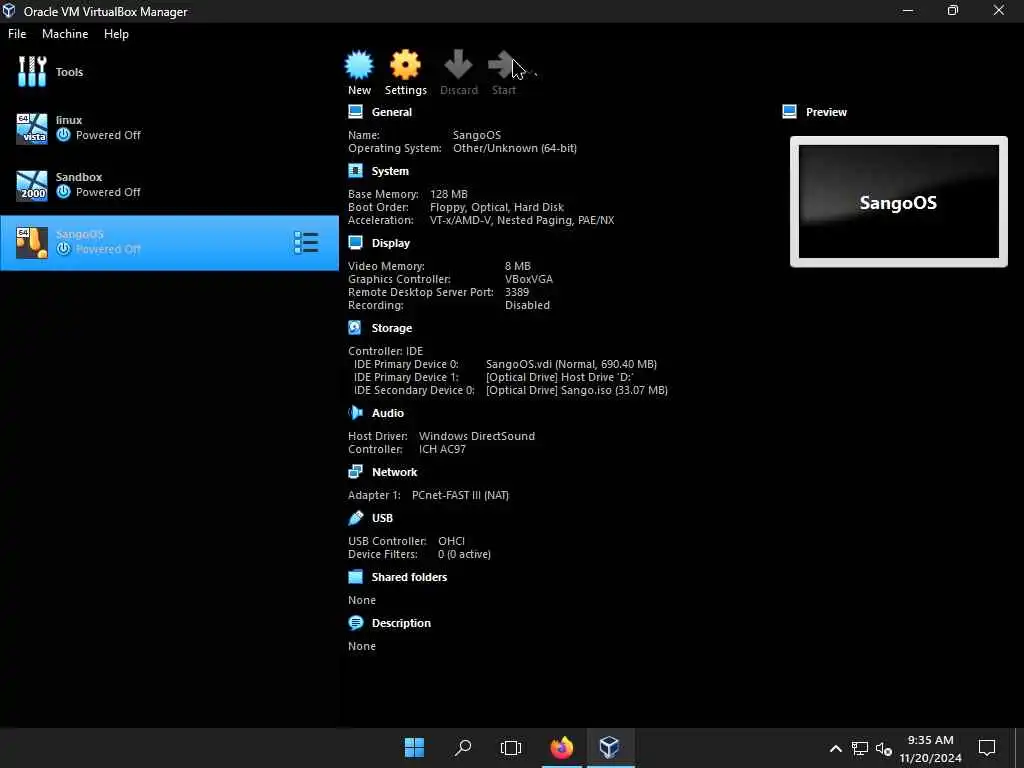The width and height of the screenshot is (1024, 768).
Task: Click the Discard arrow icon
Action: [458, 65]
